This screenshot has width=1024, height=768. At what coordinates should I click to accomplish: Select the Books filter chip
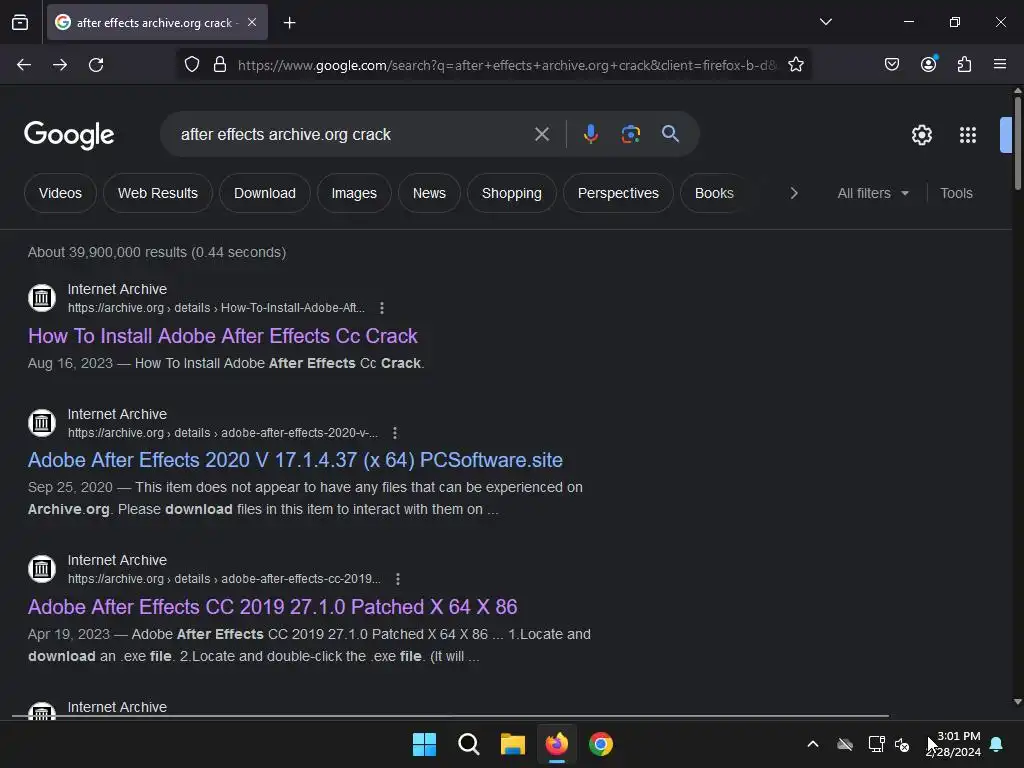tap(714, 193)
